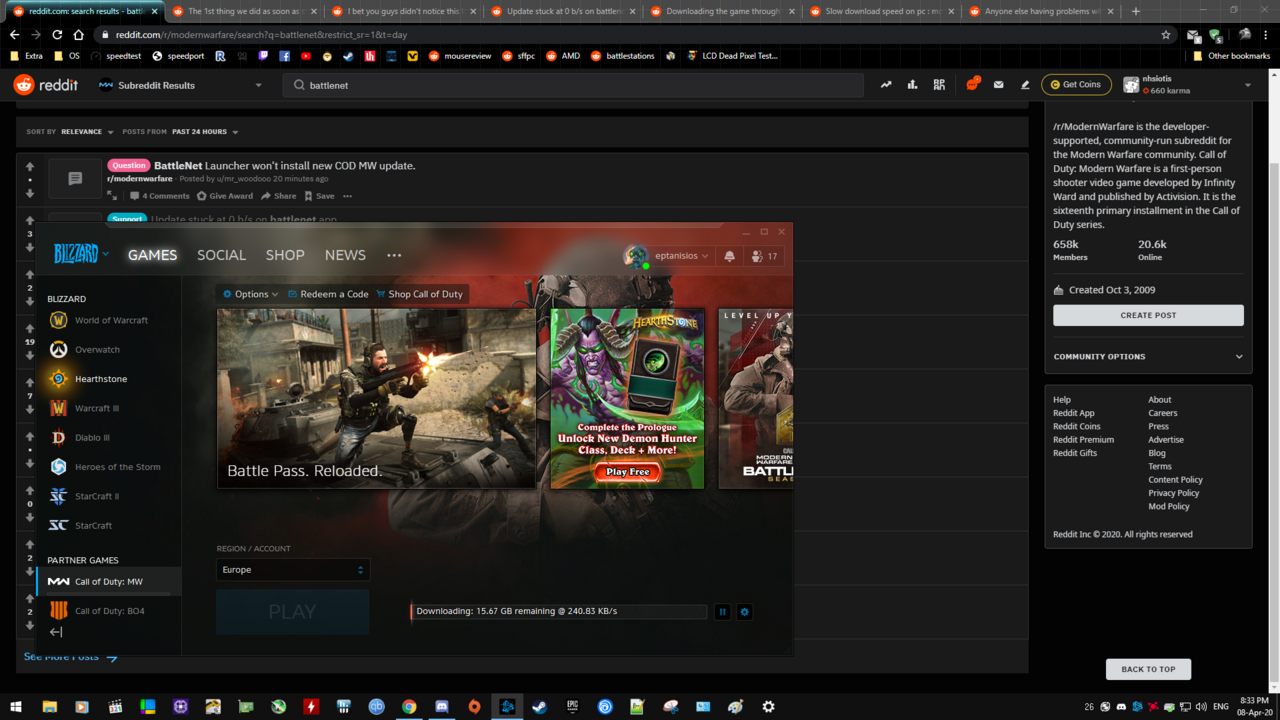Viewport: 1280px width, 720px height.
Task: Open Reddit All bar chart icon
Action: [x=912, y=85]
